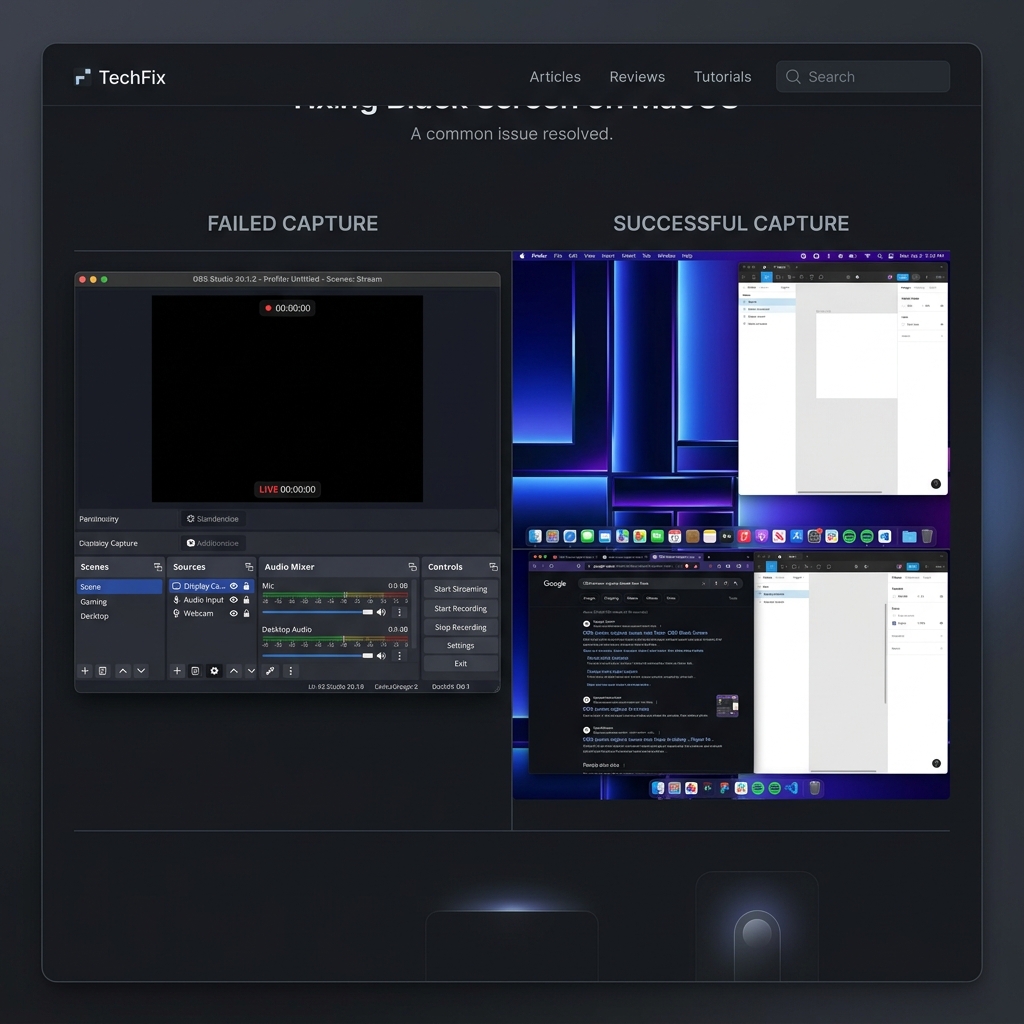Toggle visibility of the Webcam source
The image size is (1024, 1024).
234,613
